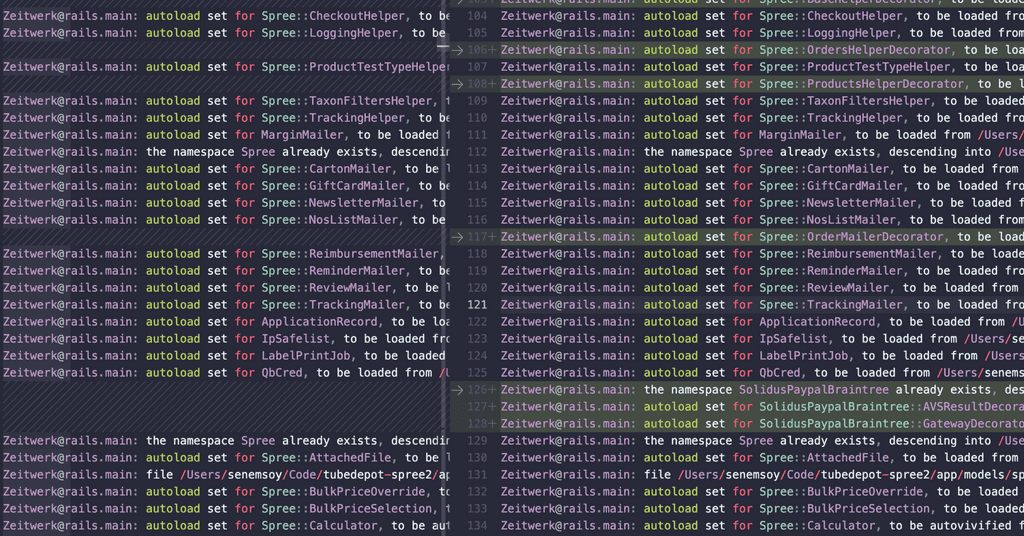Image resolution: width=1024 pixels, height=536 pixels.
Task: Click the SolidusPaypalBraintree::GatewayDecorato line
Action: 762,424
